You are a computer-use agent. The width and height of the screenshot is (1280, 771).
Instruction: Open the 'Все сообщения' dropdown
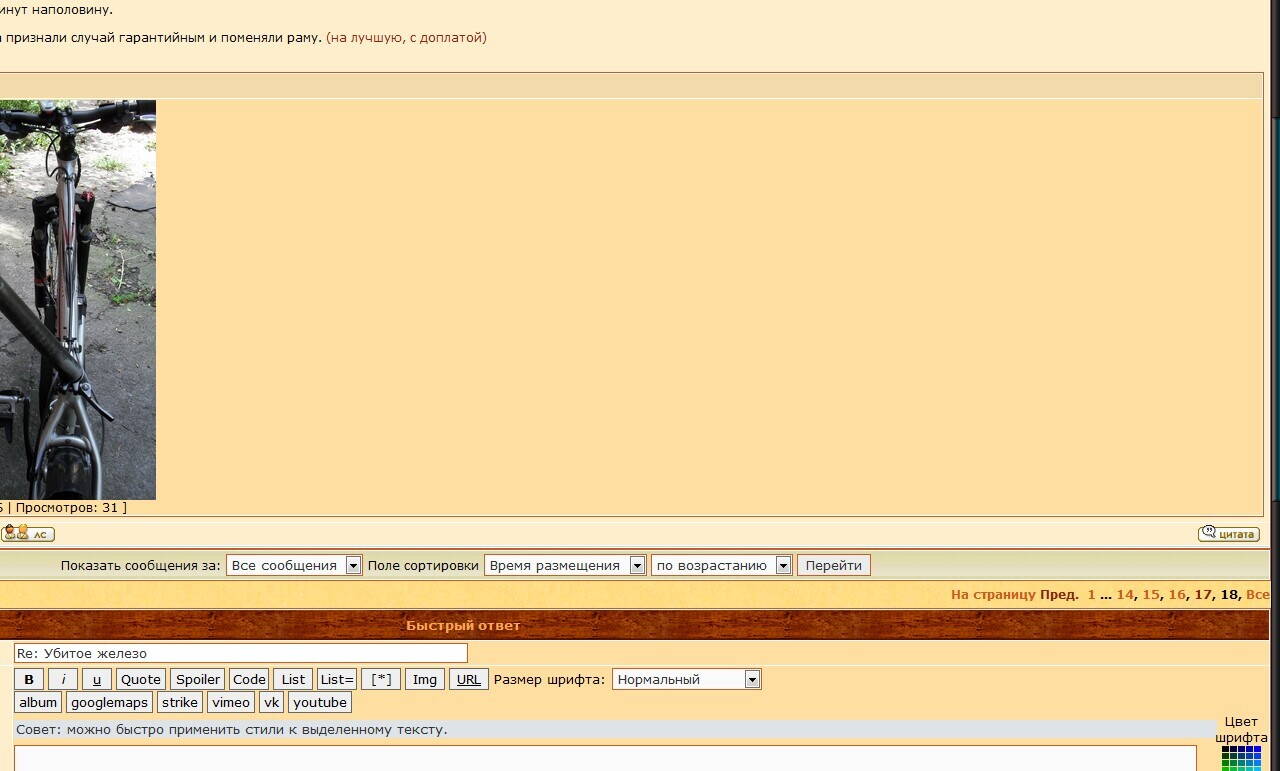(293, 565)
